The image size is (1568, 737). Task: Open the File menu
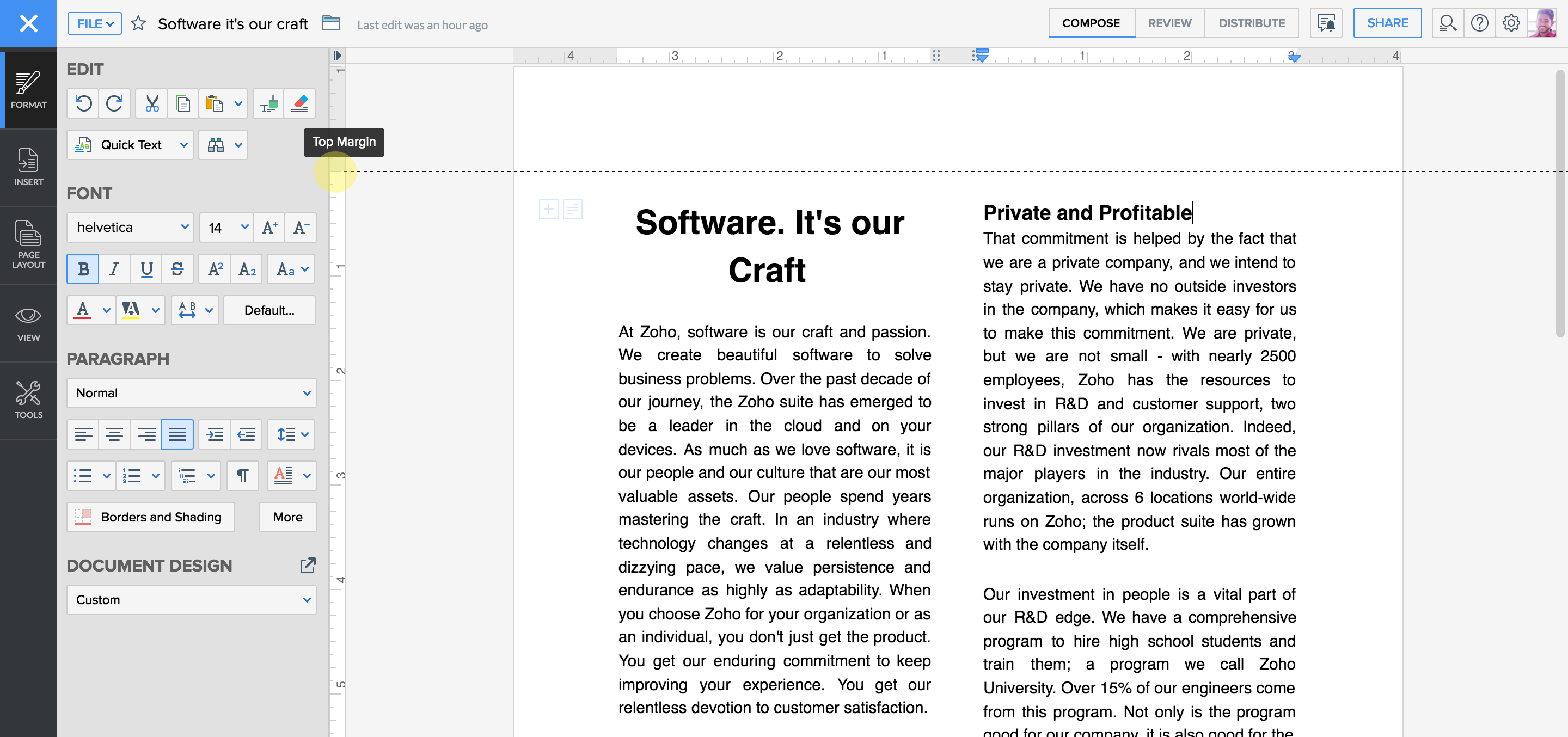point(94,24)
